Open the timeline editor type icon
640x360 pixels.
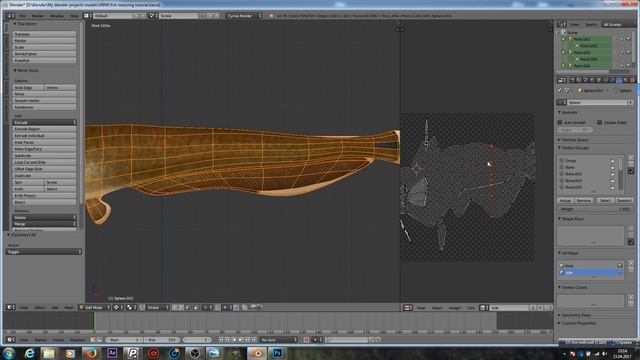(x=11, y=340)
